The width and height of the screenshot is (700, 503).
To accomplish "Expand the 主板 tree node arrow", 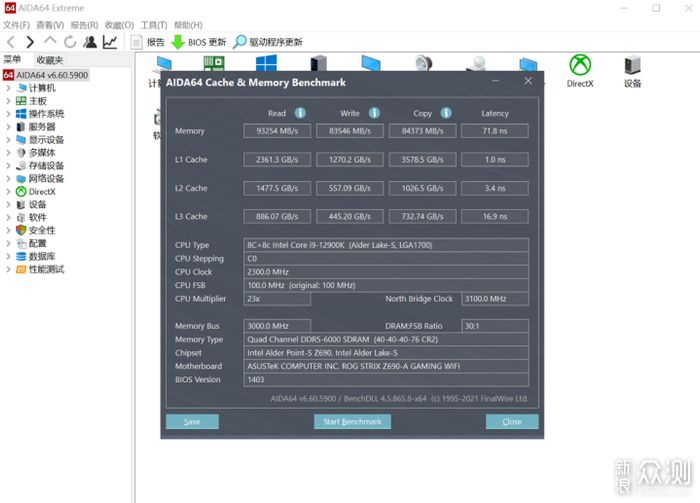I will coord(8,101).
